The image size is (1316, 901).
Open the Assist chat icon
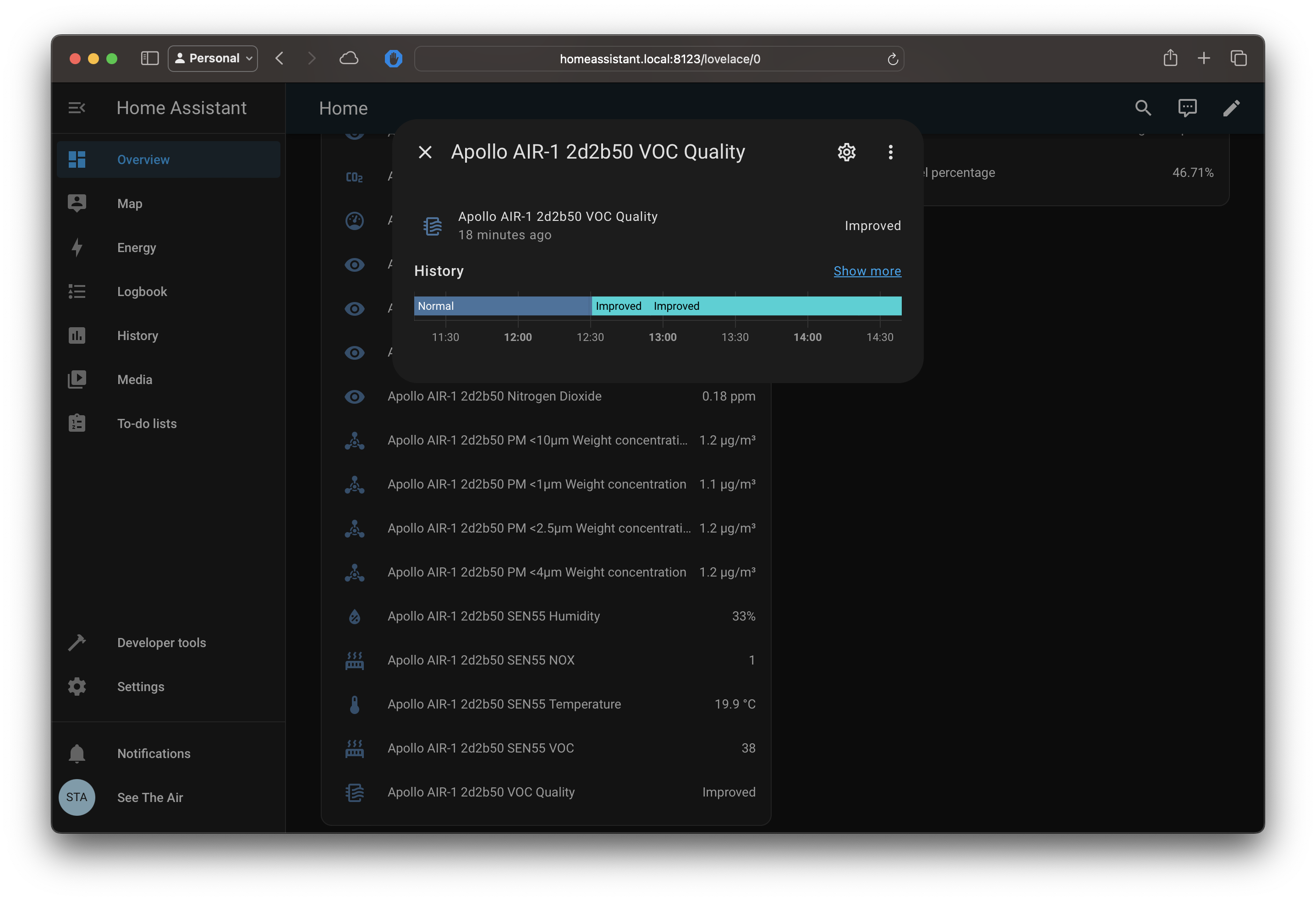coord(1187,108)
